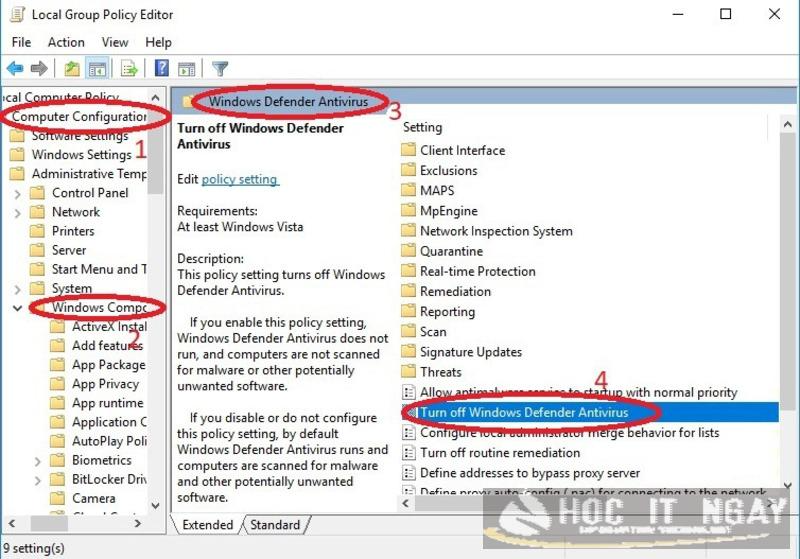
Task: Click the Back arrow toolbar icon
Action: pyautogui.click(x=15, y=68)
